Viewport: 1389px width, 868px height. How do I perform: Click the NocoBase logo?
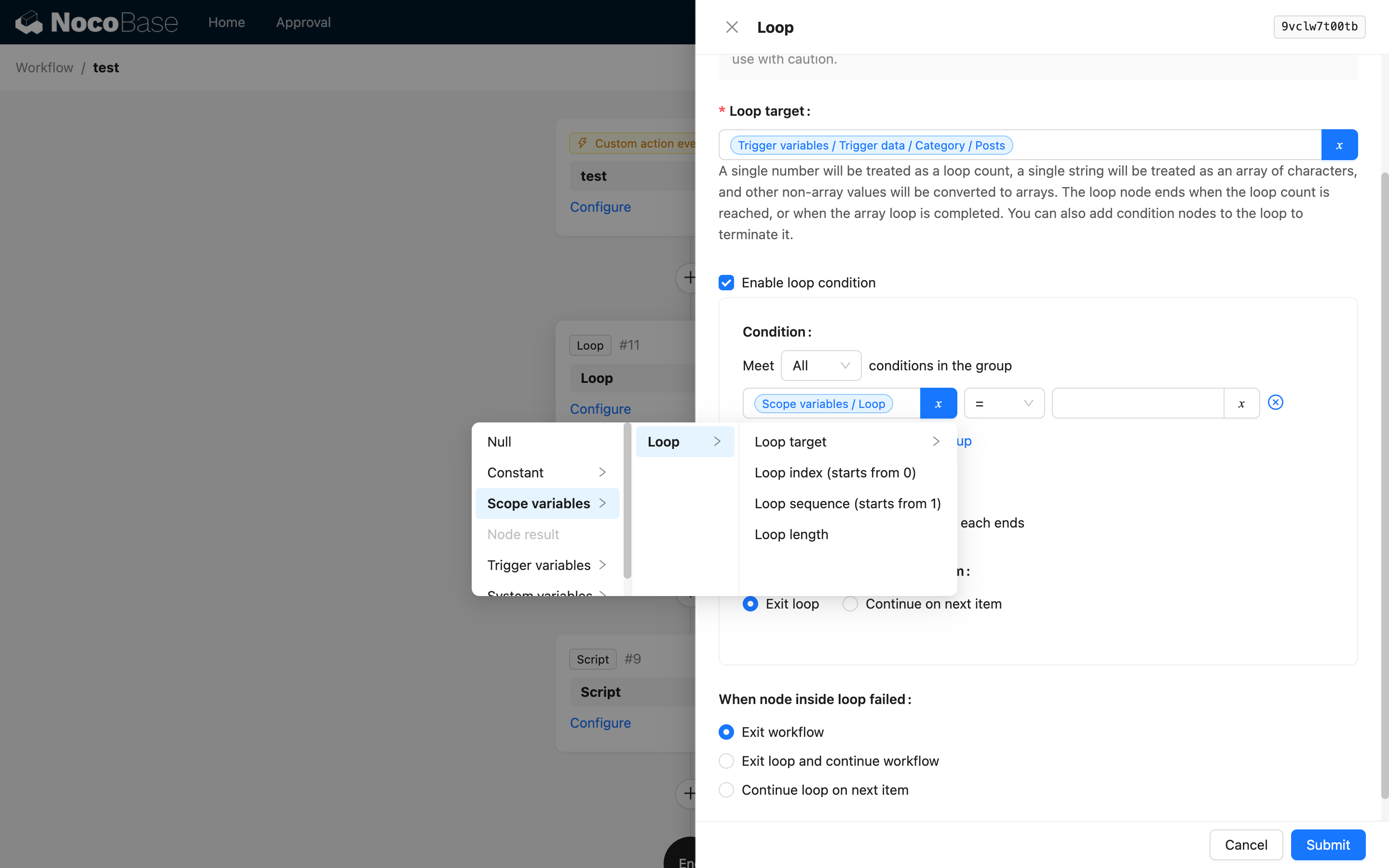click(96, 22)
